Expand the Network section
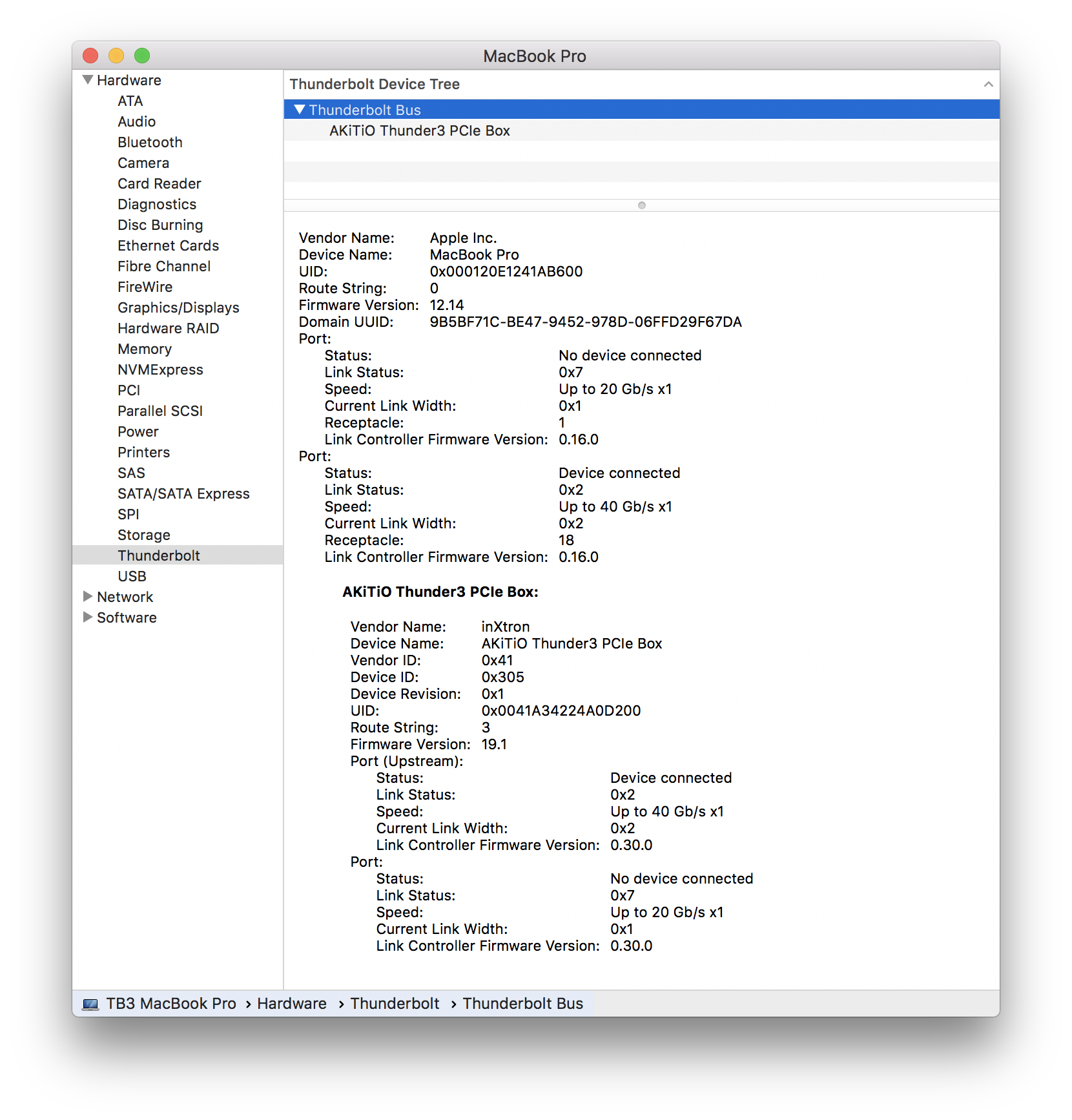1072x1120 pixels. point(88,597)
